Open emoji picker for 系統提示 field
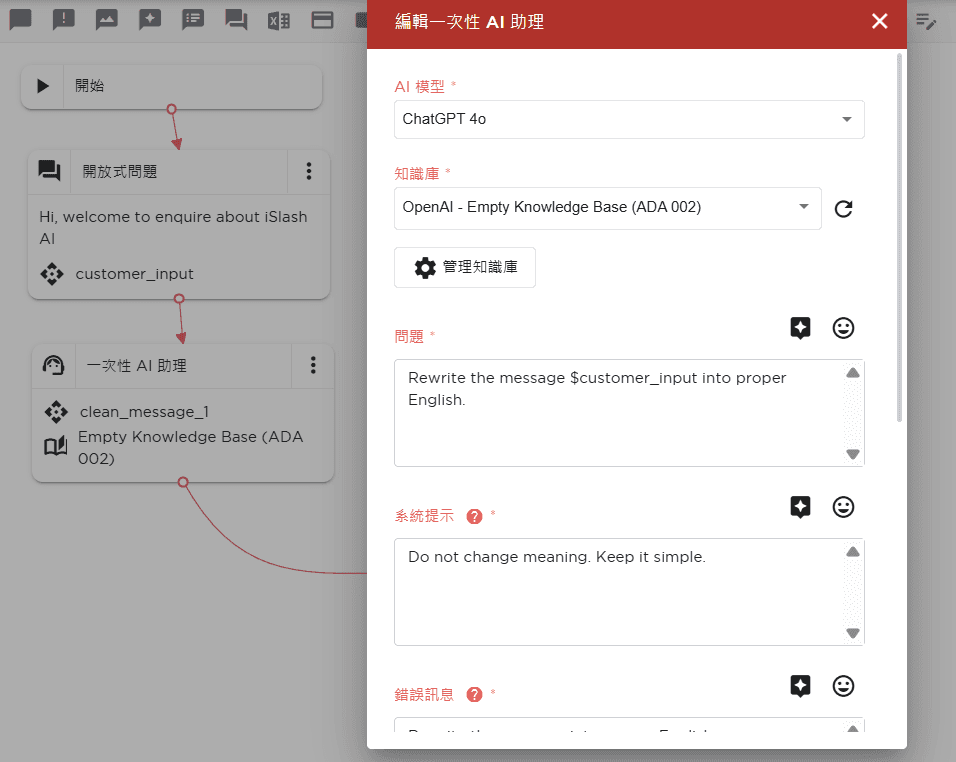Viewport: 956px width, 762px height. click(x=844, y=507)
